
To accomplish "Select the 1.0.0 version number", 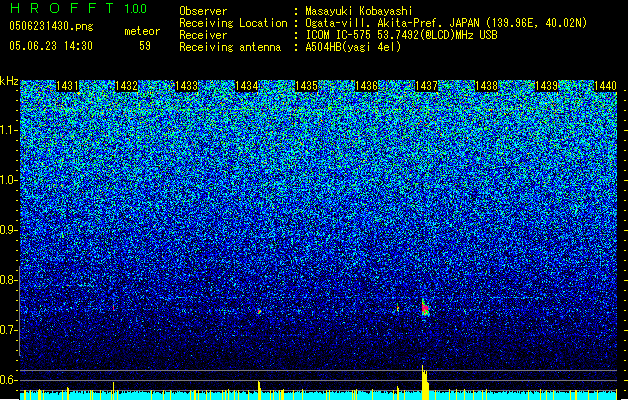I will coord(135,8).
